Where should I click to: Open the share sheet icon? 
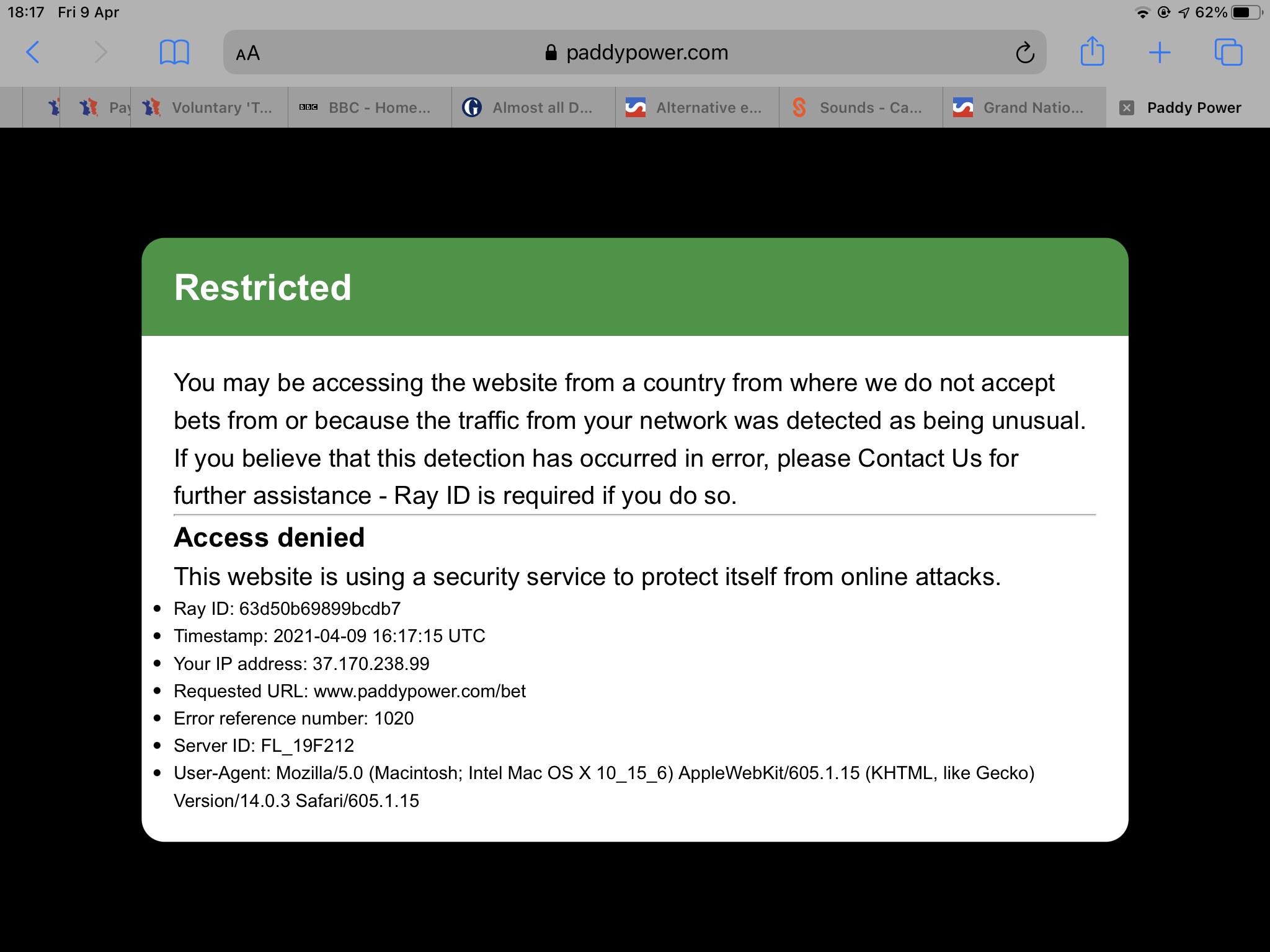(1092, 51)
